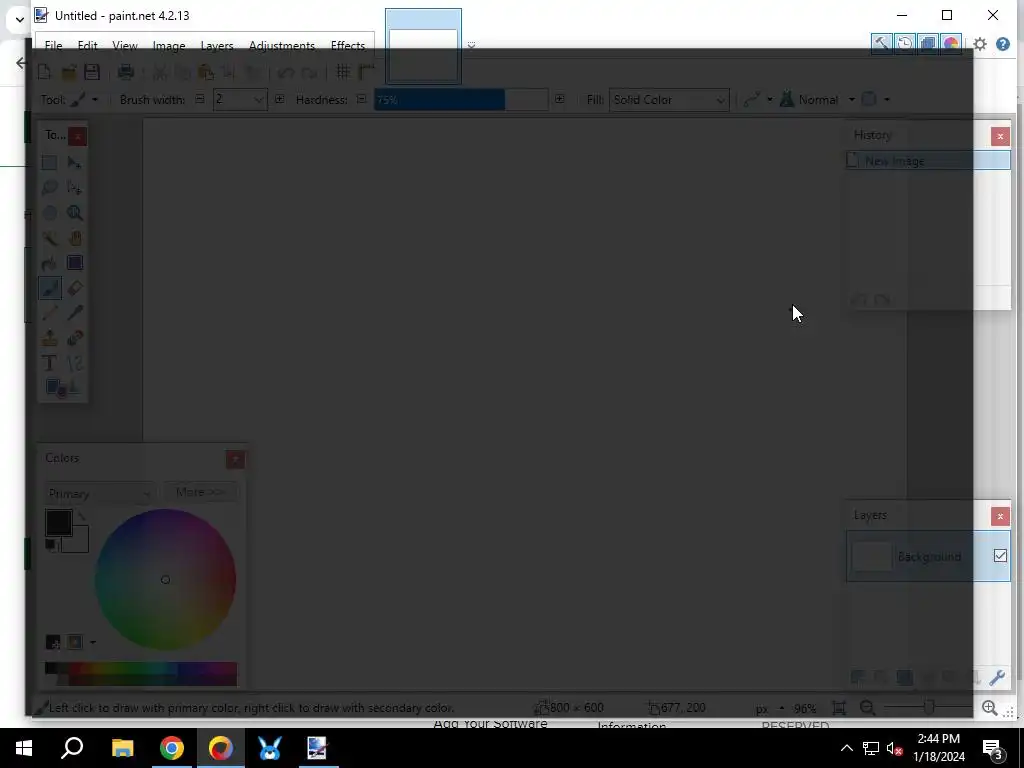
Task: Toggle the rulers toolbar button
Action: point(366,72)
